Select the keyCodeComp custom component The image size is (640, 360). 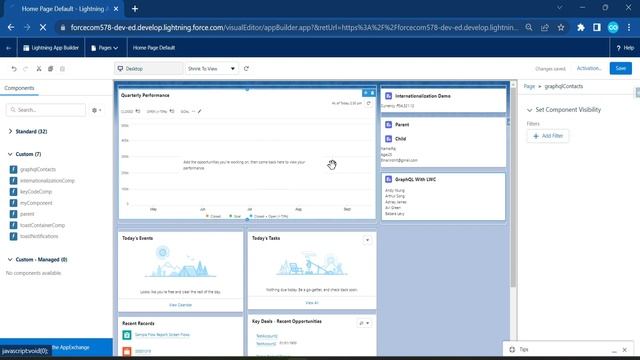click(x=36, y=191)
